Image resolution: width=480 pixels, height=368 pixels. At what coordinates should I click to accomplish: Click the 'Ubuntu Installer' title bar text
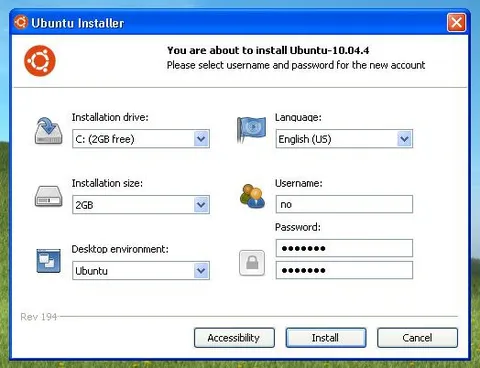[x=78, y=23]
